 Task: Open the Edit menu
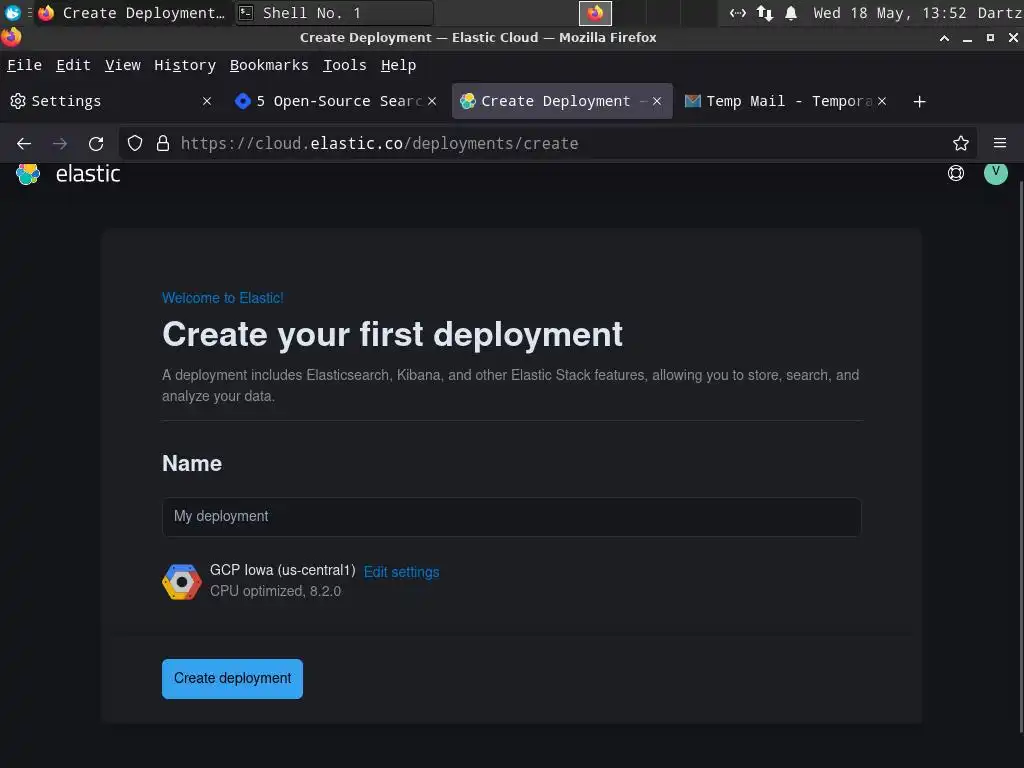[x=73, y=65]
